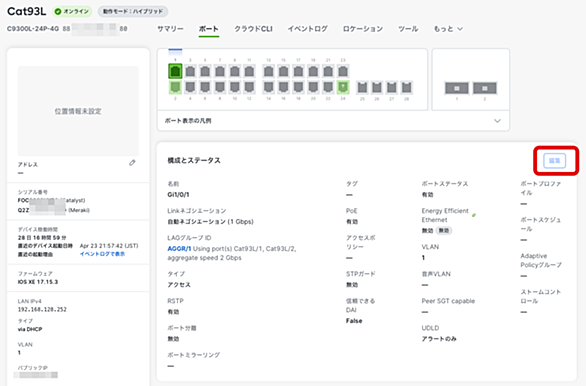Click the 位置情報未設定 map placeholder
Screen dimensions: 586x386
(x=78, y=111)
